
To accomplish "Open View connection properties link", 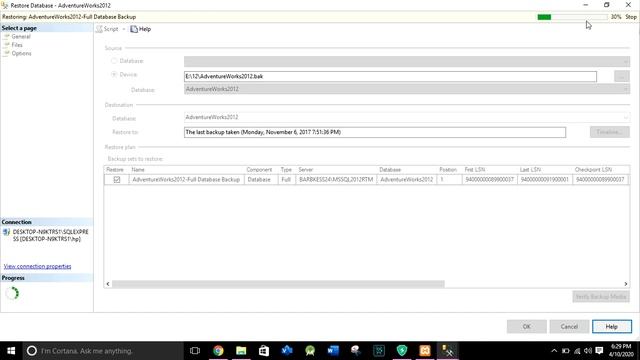I will tap(38, 267).
